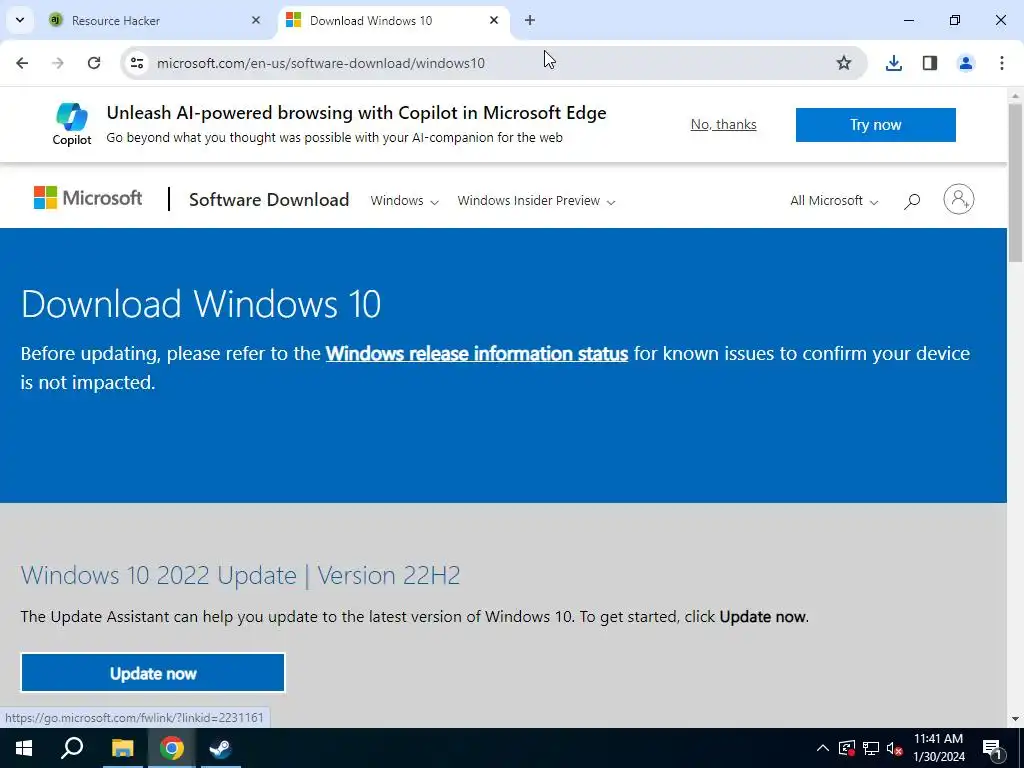1024x768 pixels.
Task: Go to Microsoft home via logo
Action: (88, 197)
